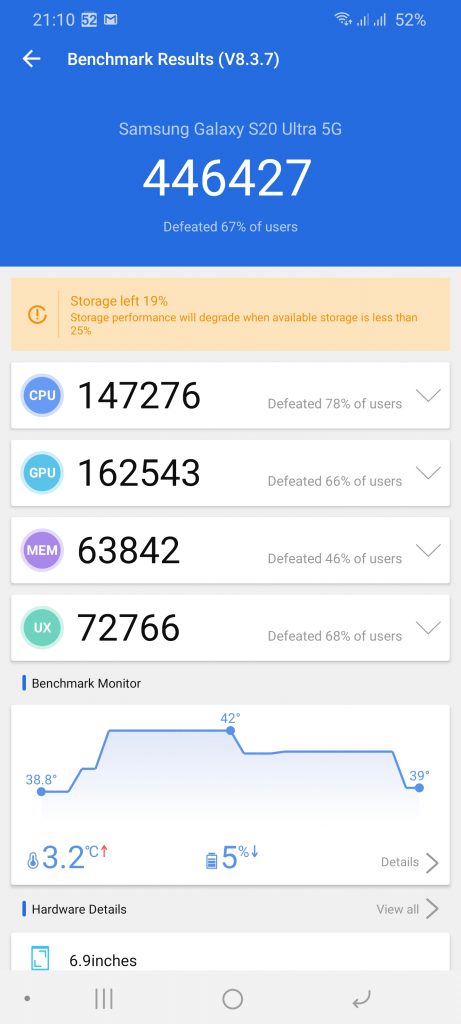The height and width of the screenshot is (1024, 461).
Task: Tap the Android home button
Action: (232, 999)
